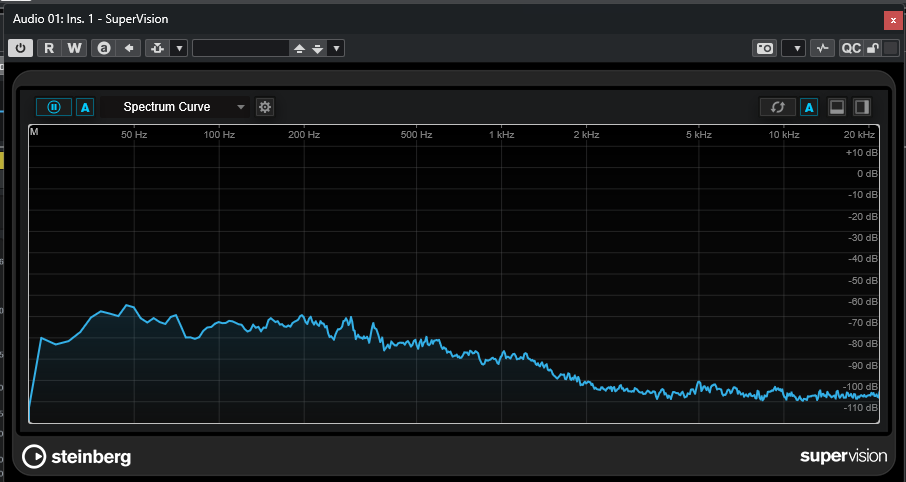Toggle the blue A button beside pause
Viewport: 906px width, 482px height.
click(x=85, y=107)
